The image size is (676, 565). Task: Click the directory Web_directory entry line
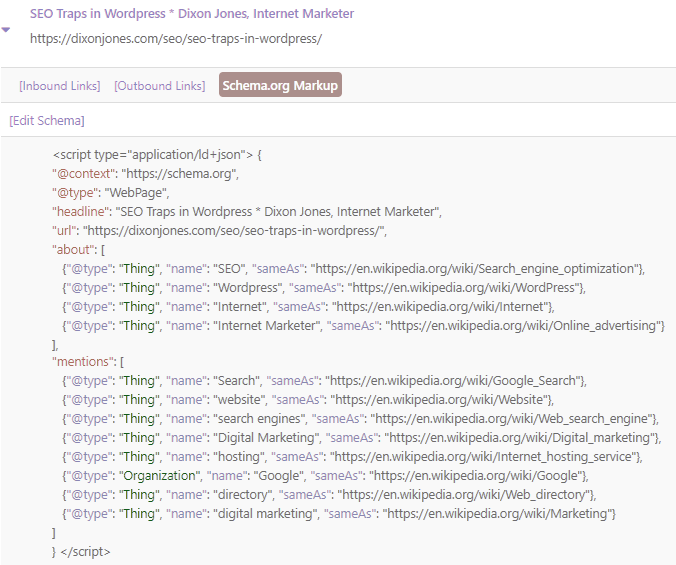(x=329, y=494)
